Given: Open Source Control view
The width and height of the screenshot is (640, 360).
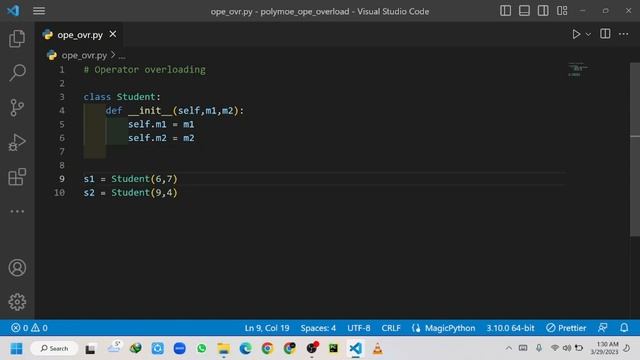Looking at the screenshot, I should (x=17, y=108).
